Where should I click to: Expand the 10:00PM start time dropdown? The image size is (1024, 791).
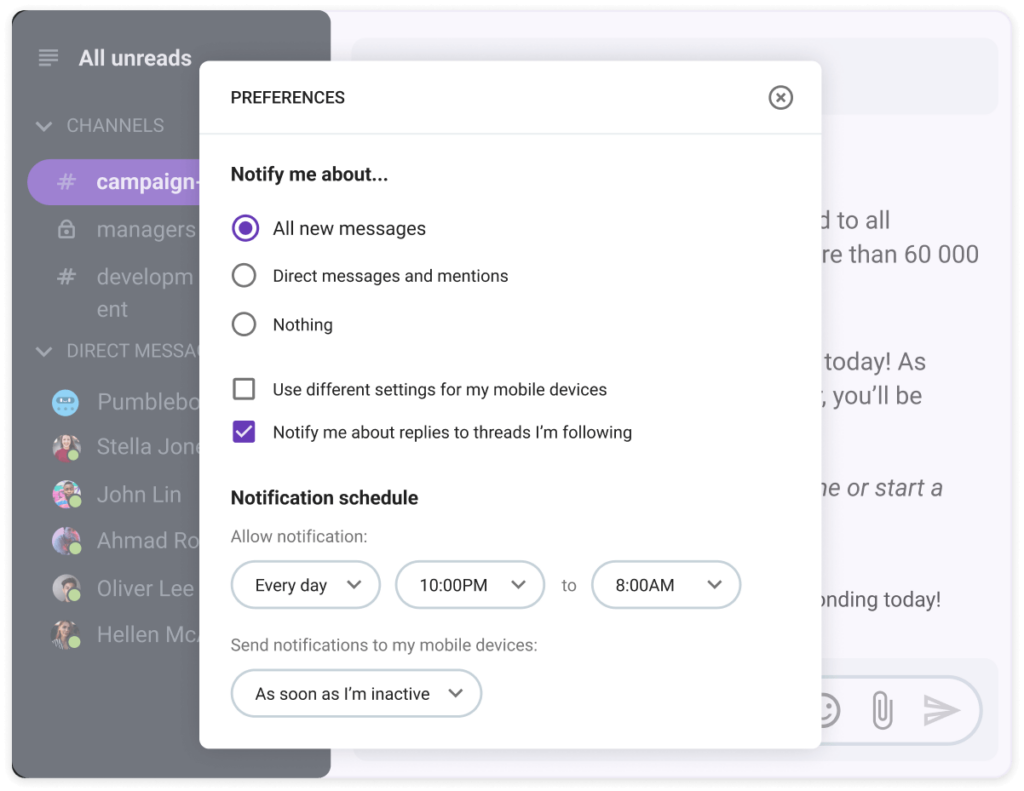click(x=470, y=585)
